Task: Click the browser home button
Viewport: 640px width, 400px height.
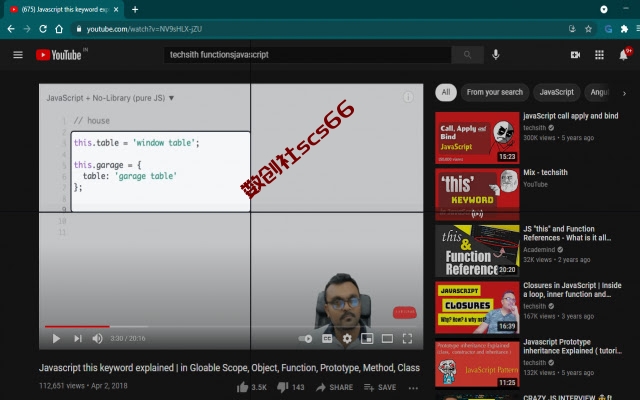Action: (x=59, y=29)
